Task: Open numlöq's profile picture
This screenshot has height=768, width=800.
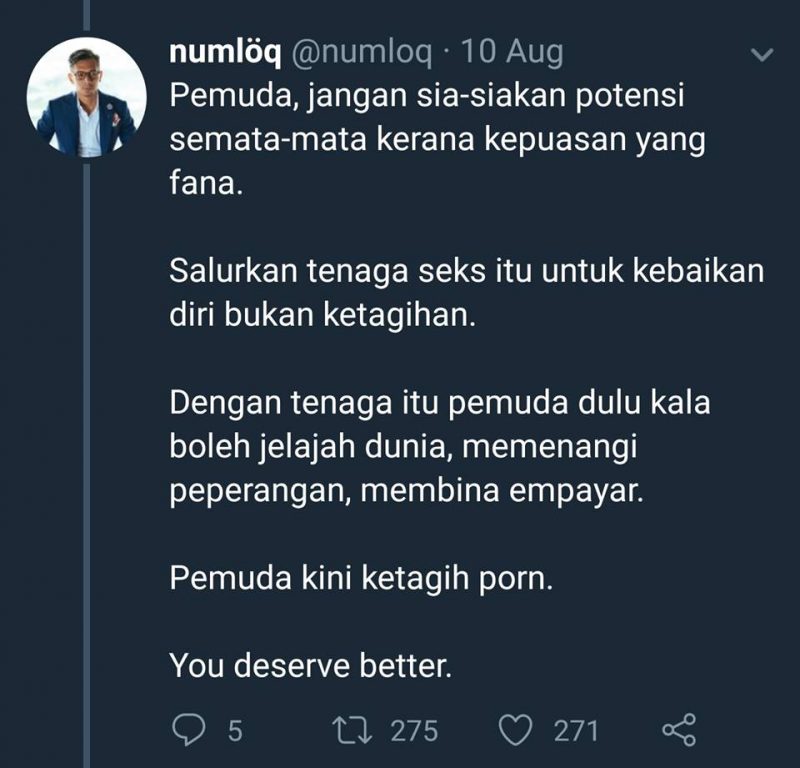Action: pos(87,97)
